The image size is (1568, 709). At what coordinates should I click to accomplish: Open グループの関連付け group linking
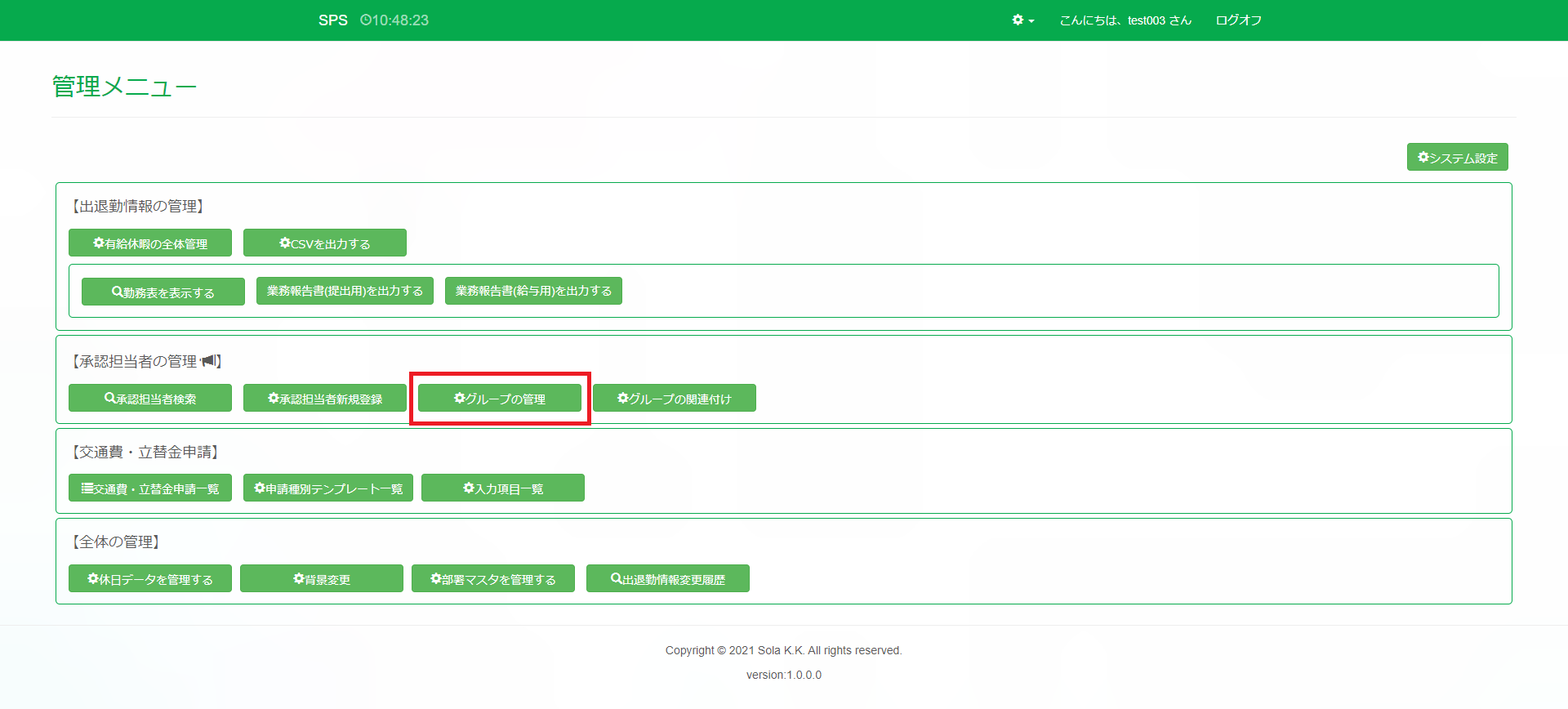(x=674, y=399)
